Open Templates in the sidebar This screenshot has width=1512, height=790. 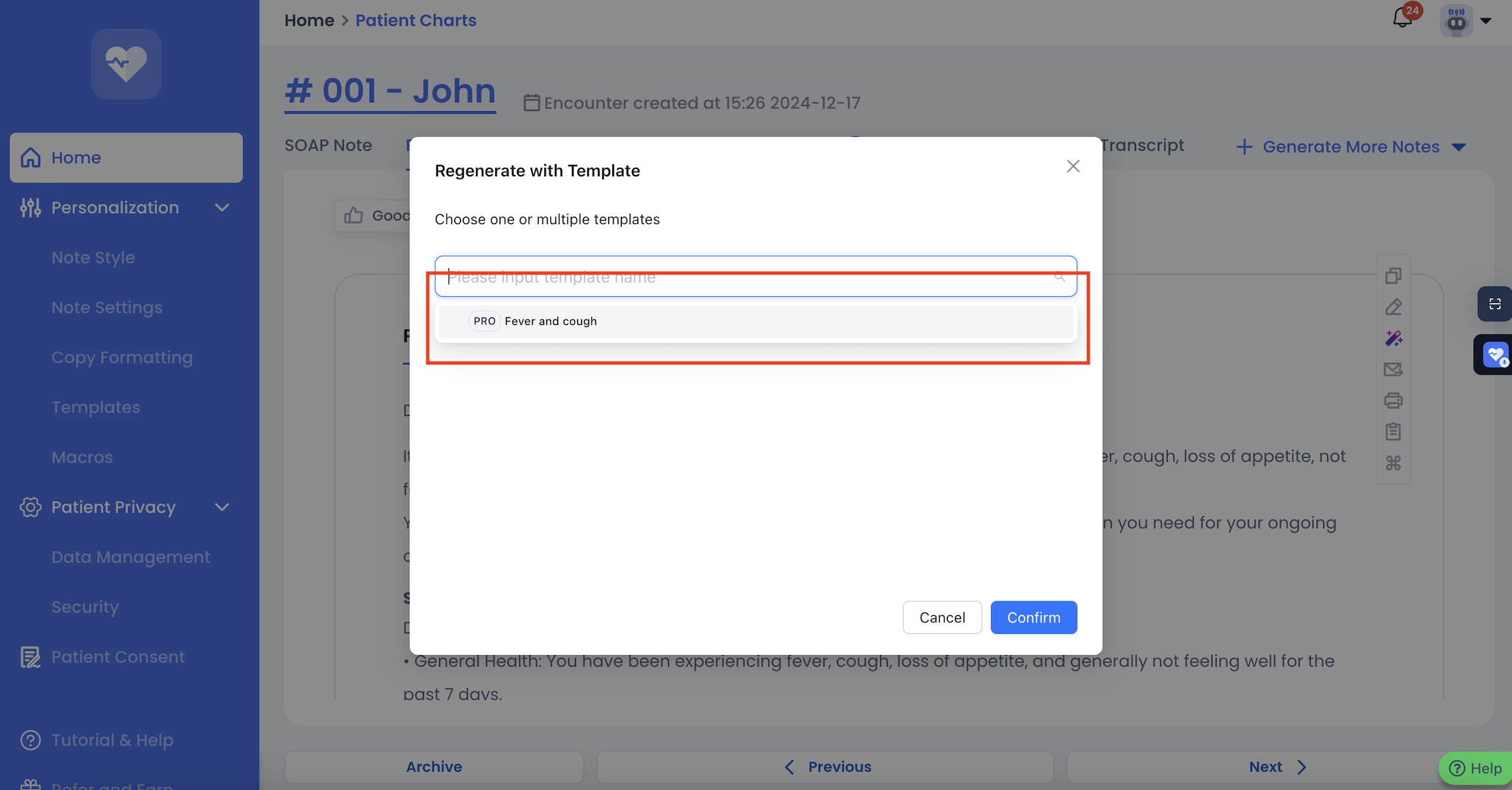click(x=96, y=407)
